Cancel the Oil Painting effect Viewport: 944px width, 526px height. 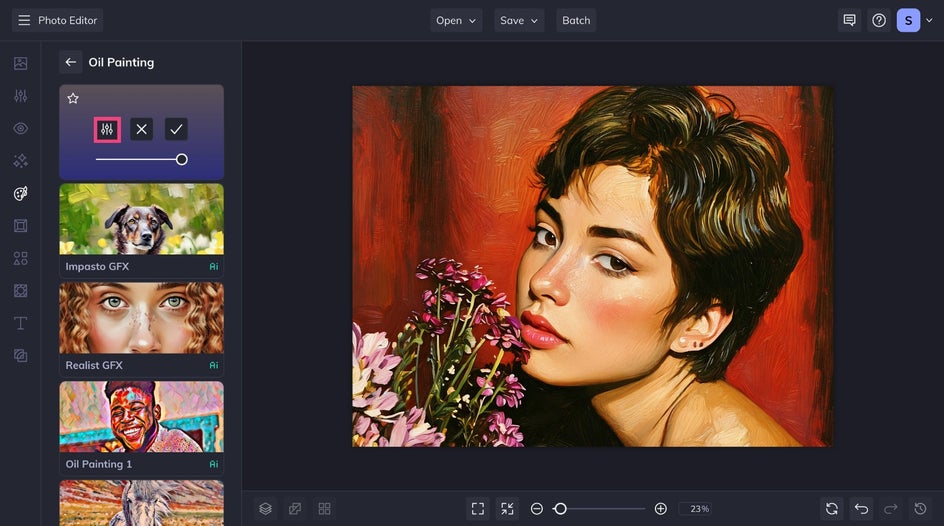(x=142, y=129)
